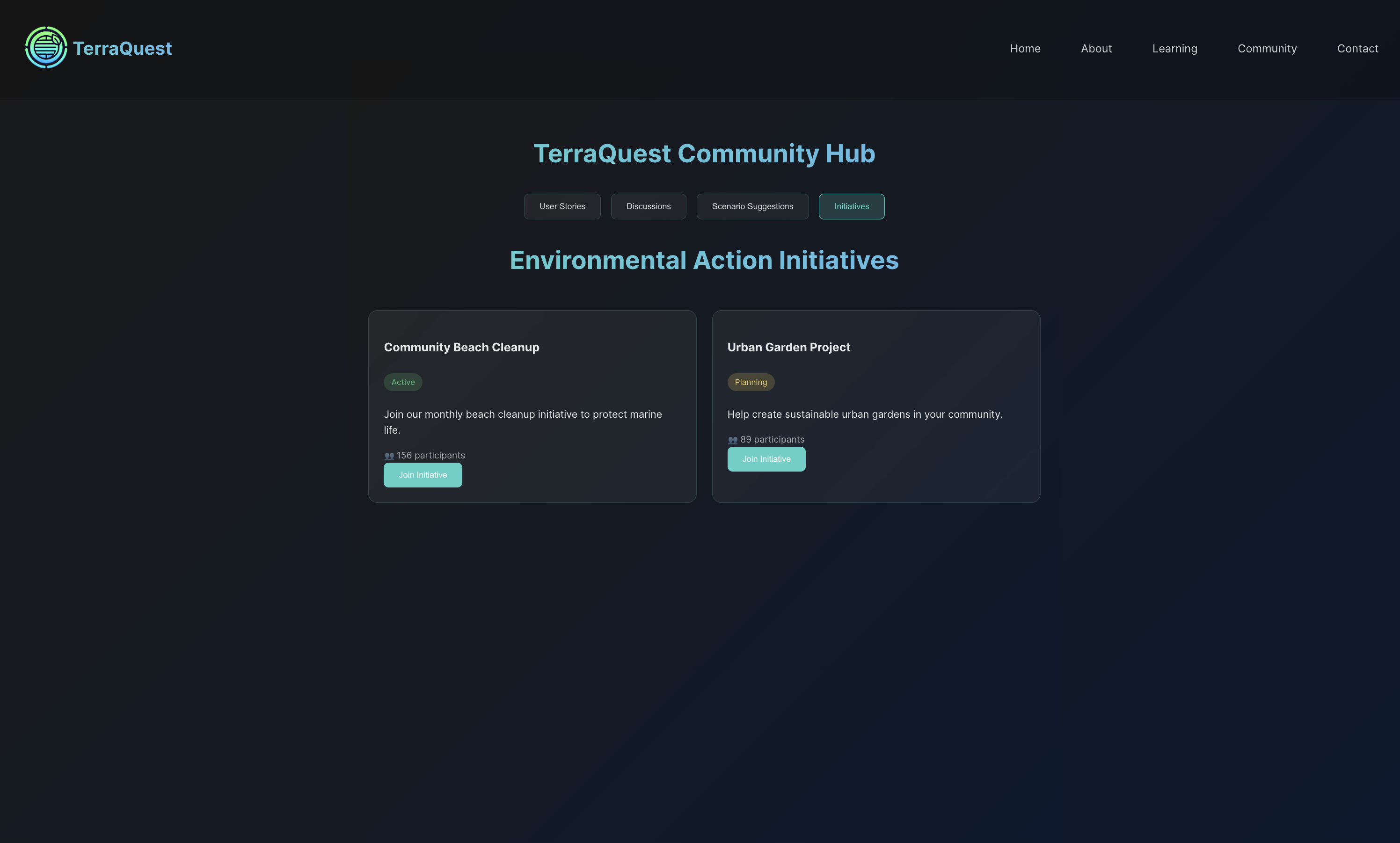Click participants icon on Beach Cleanup card
Viewport: 1400px width, 843px height.
point(389,456)
